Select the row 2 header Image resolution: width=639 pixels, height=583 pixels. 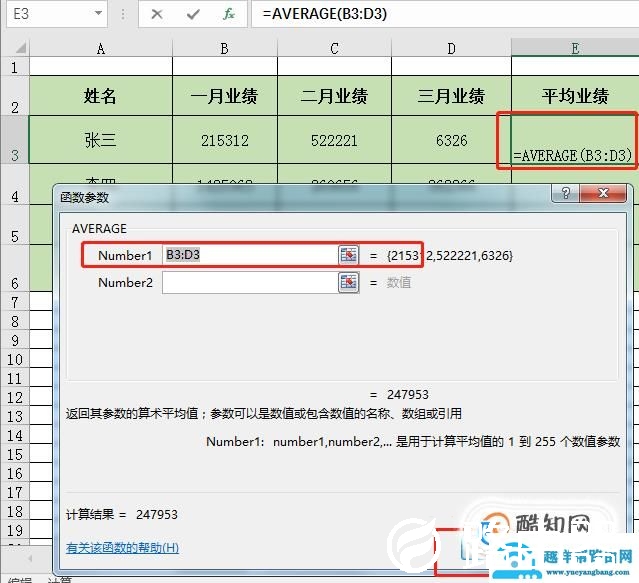(x=15, y=96)
